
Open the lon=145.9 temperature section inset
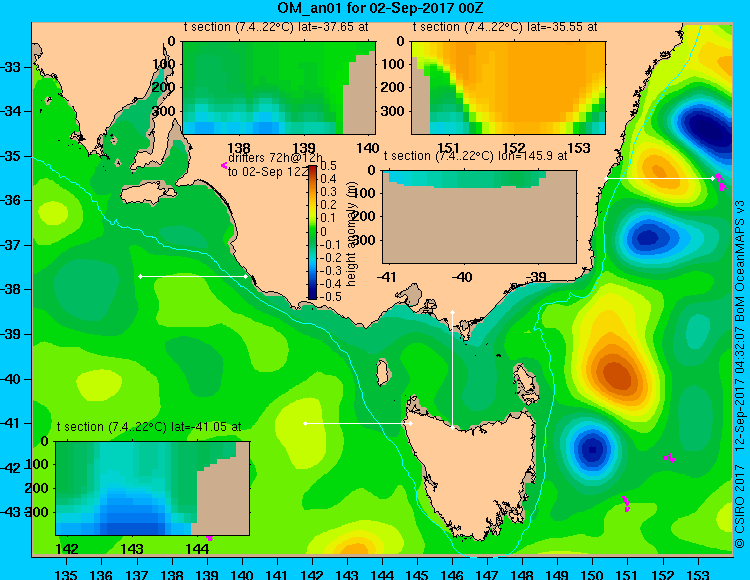480,217
